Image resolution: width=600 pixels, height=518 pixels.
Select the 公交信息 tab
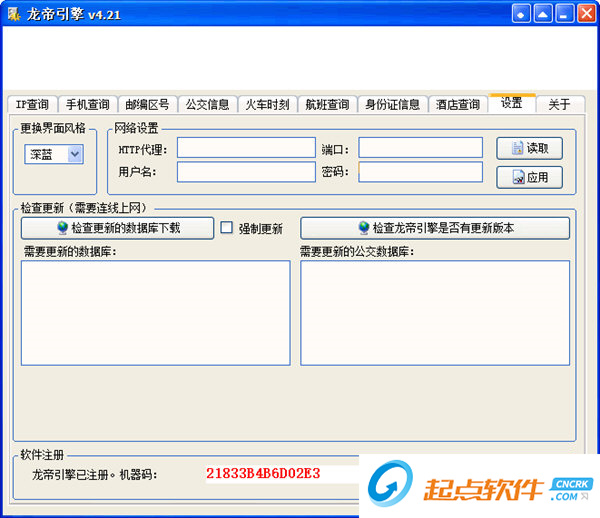point(207,104)
